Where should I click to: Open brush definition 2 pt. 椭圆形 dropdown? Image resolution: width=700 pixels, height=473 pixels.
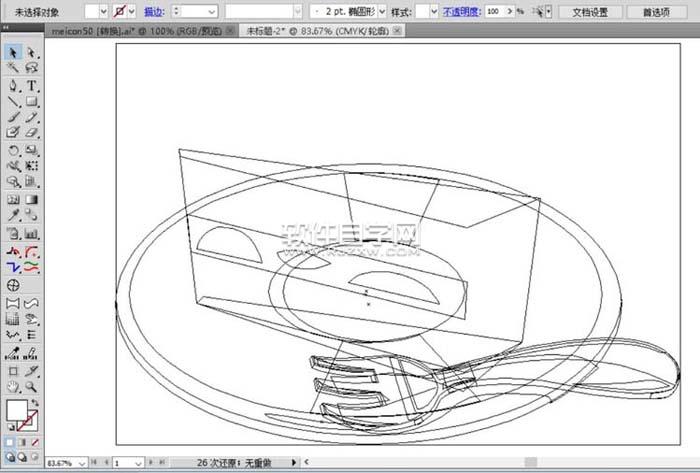(x=382, y=12)
